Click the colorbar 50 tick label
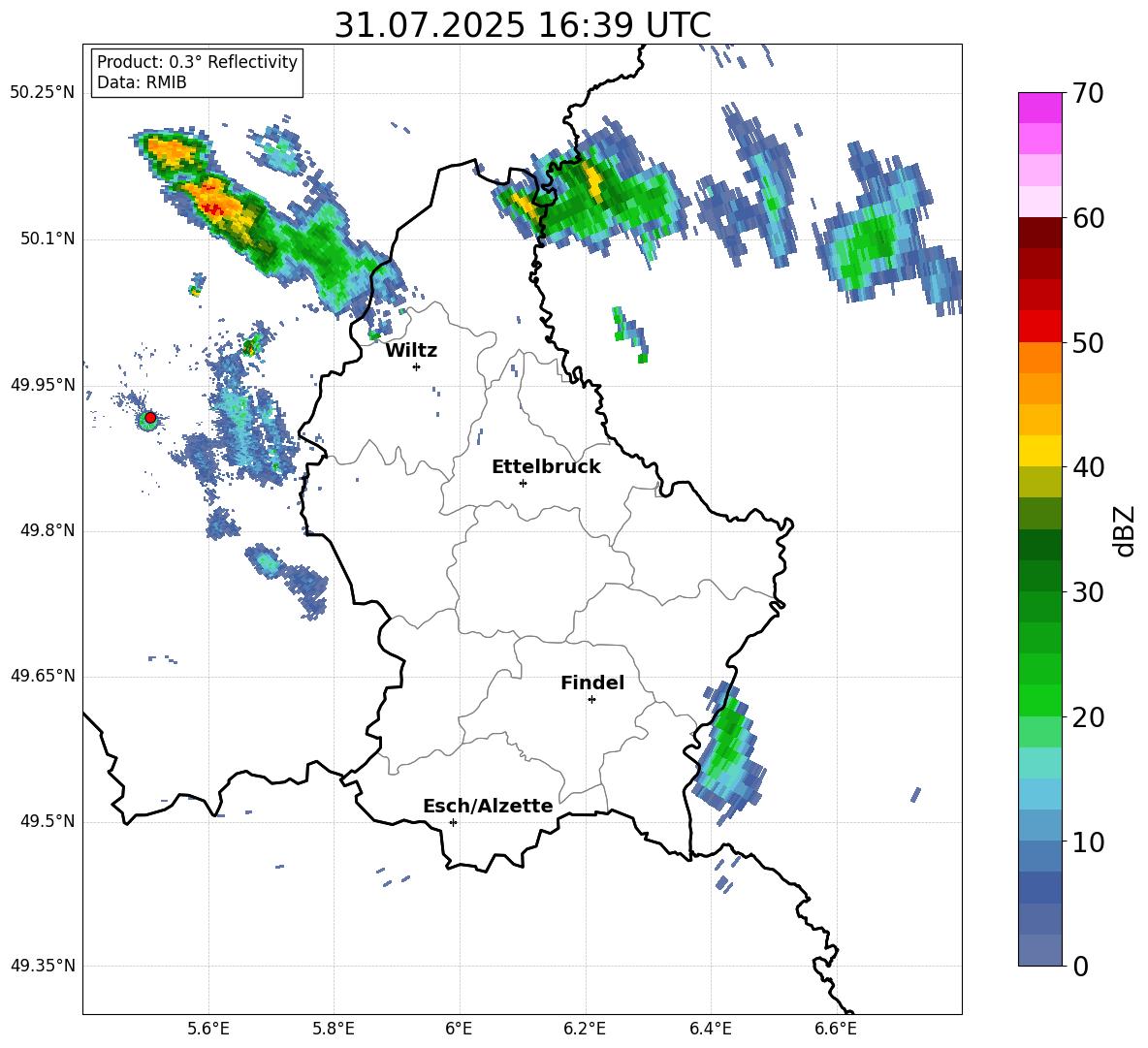 pos(1088,342)
